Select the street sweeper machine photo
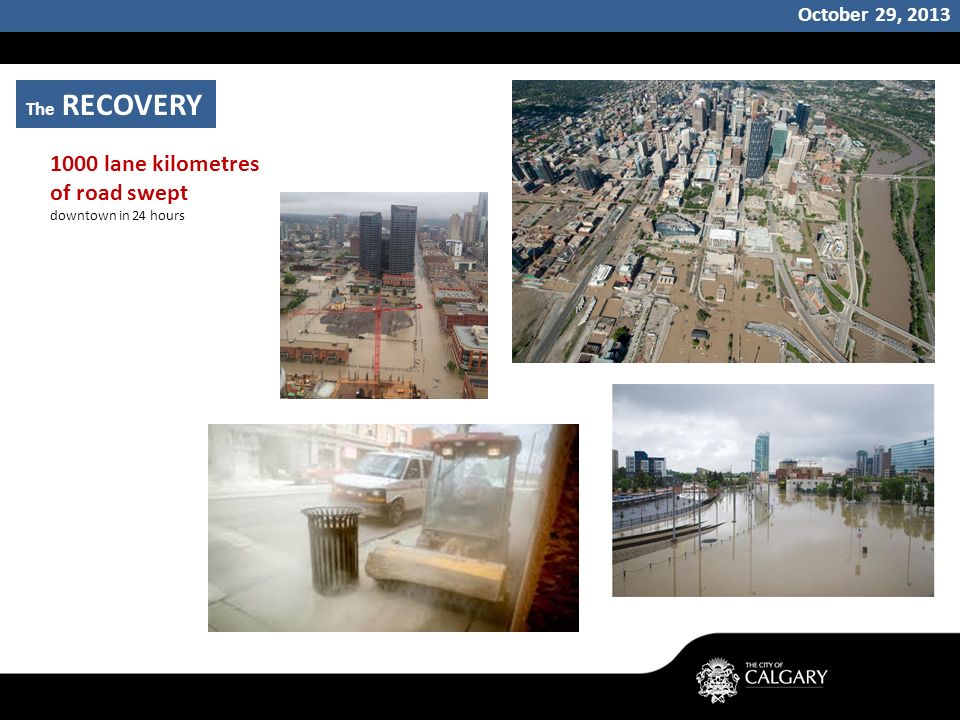This screenshot has width=960, height=720. 393,528
